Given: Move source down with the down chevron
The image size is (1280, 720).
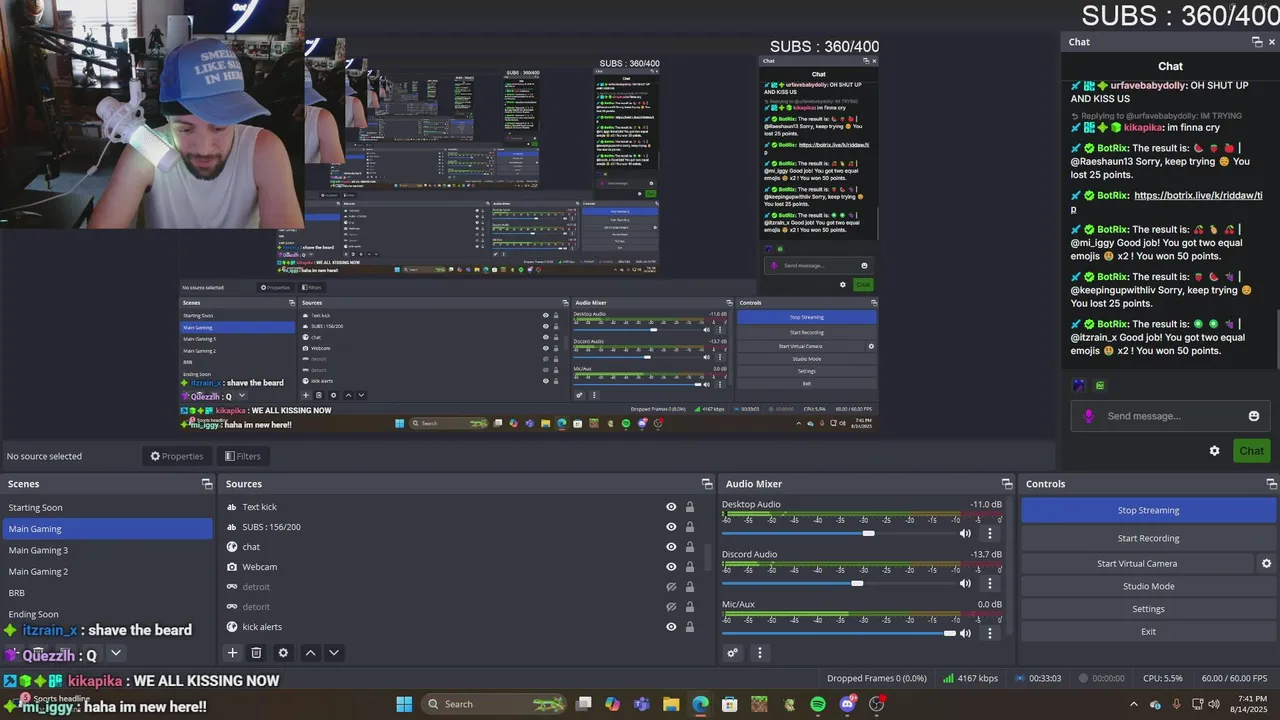Looking at the screenshot, I should pyautogui.click(x=334, y=653).
